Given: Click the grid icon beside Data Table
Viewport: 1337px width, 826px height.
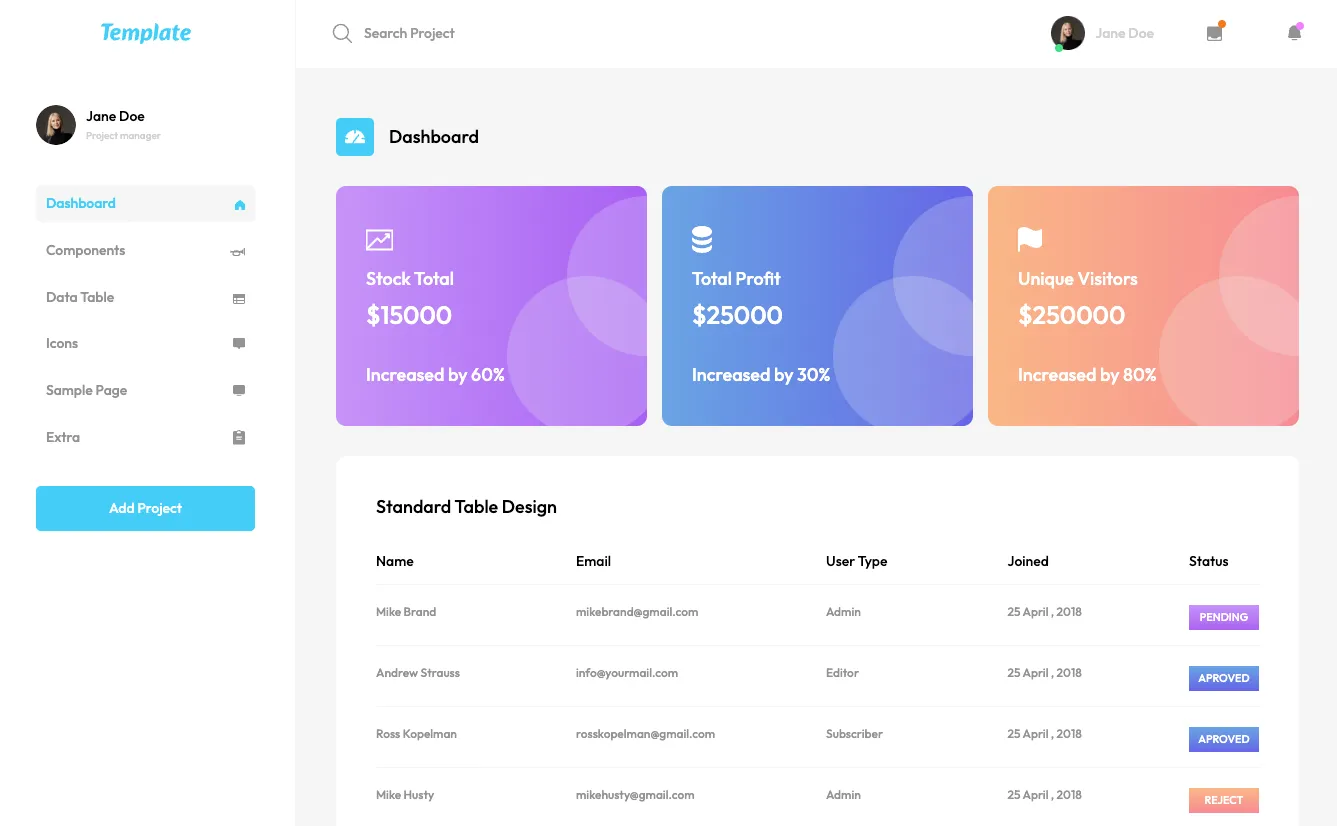Looking at the screenshot, I should pyautogui.click(x=238, y=297).
